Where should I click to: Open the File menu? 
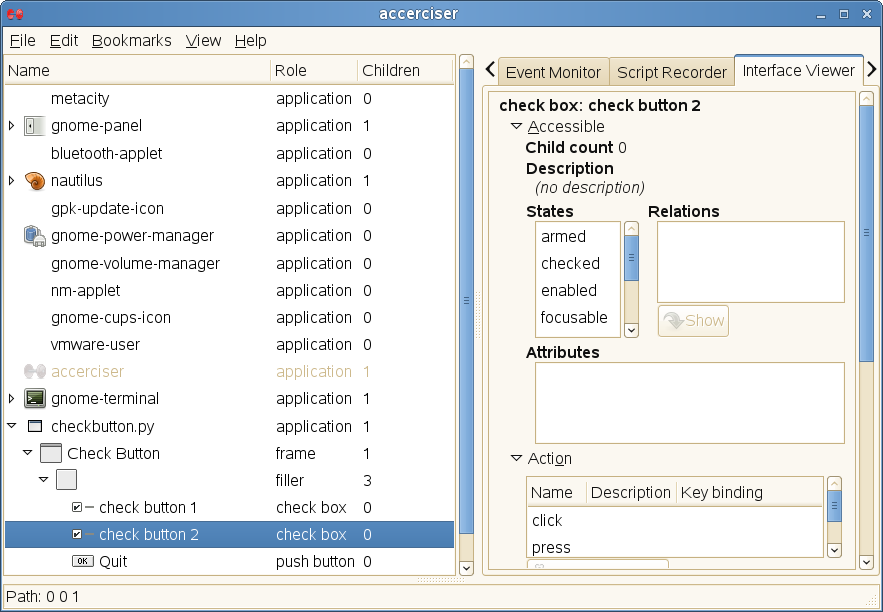click(23, 41)
